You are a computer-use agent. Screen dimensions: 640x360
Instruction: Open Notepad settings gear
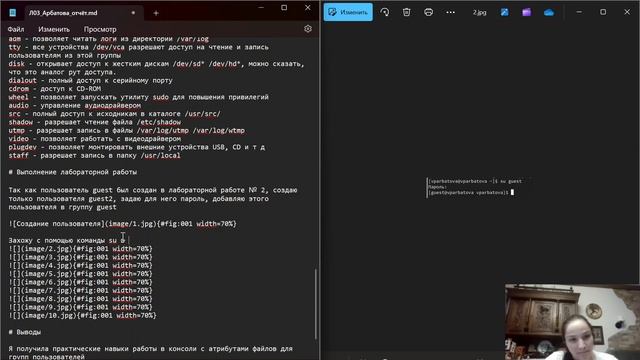point(308,29)
